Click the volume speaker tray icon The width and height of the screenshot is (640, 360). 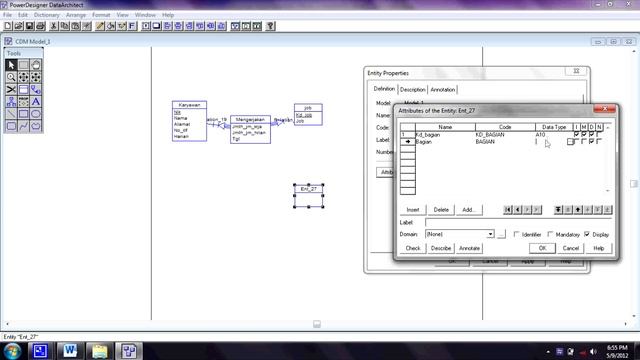coord(593,352)
